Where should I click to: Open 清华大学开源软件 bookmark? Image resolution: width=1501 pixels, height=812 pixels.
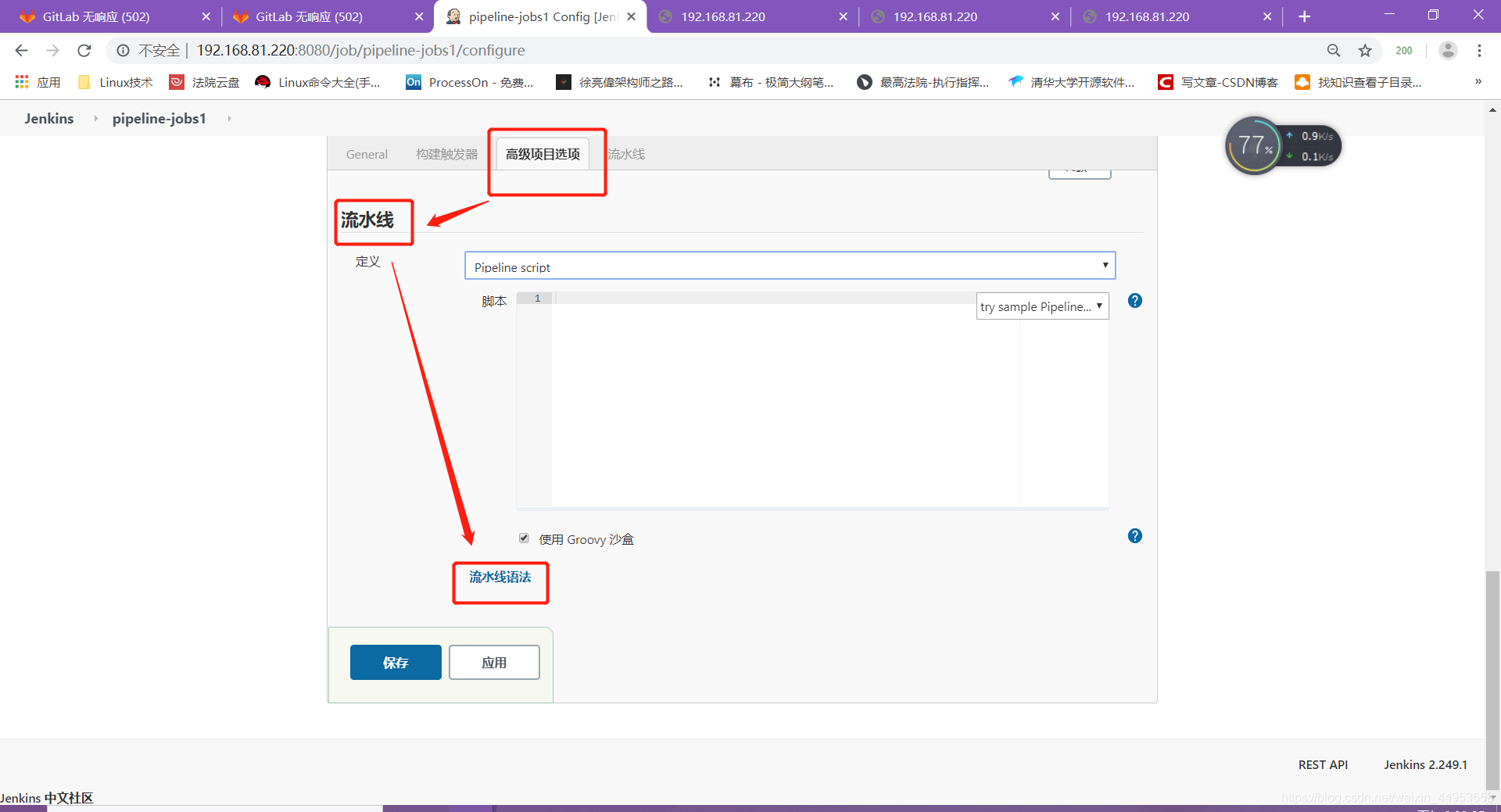pyautogui.click(x=1072, y=82)
